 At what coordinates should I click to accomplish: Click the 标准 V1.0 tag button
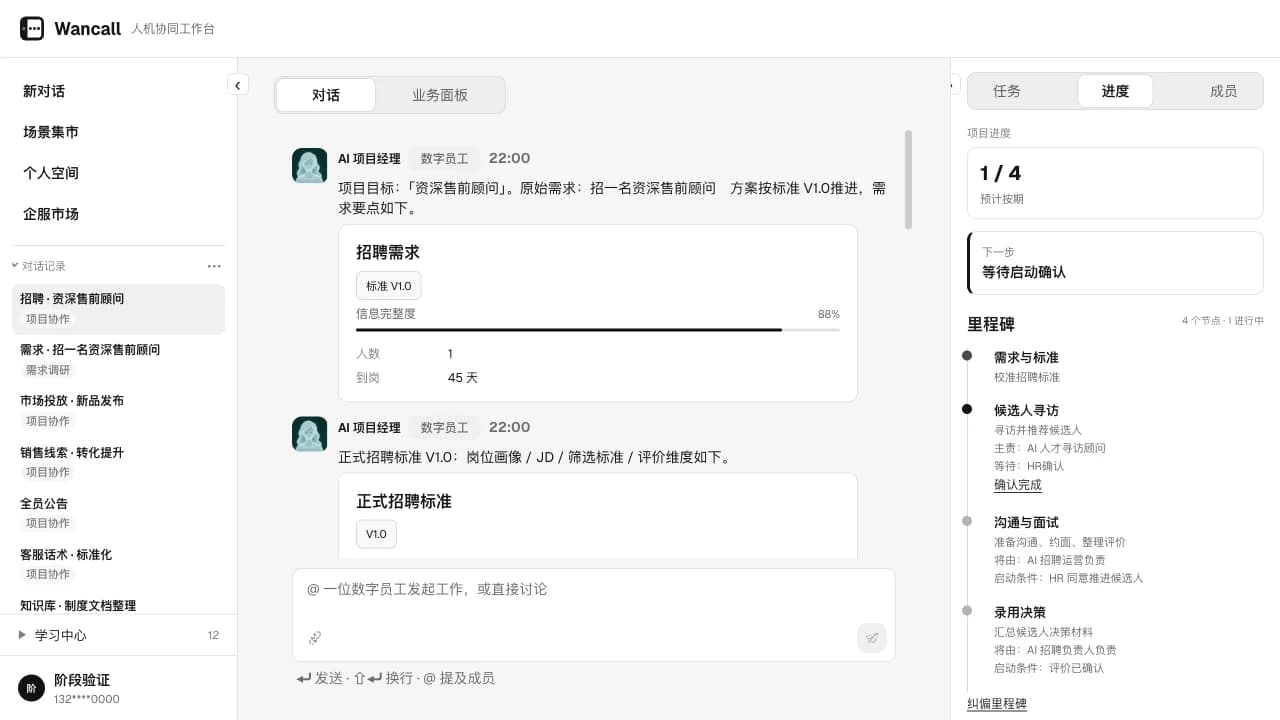point(388,285)
